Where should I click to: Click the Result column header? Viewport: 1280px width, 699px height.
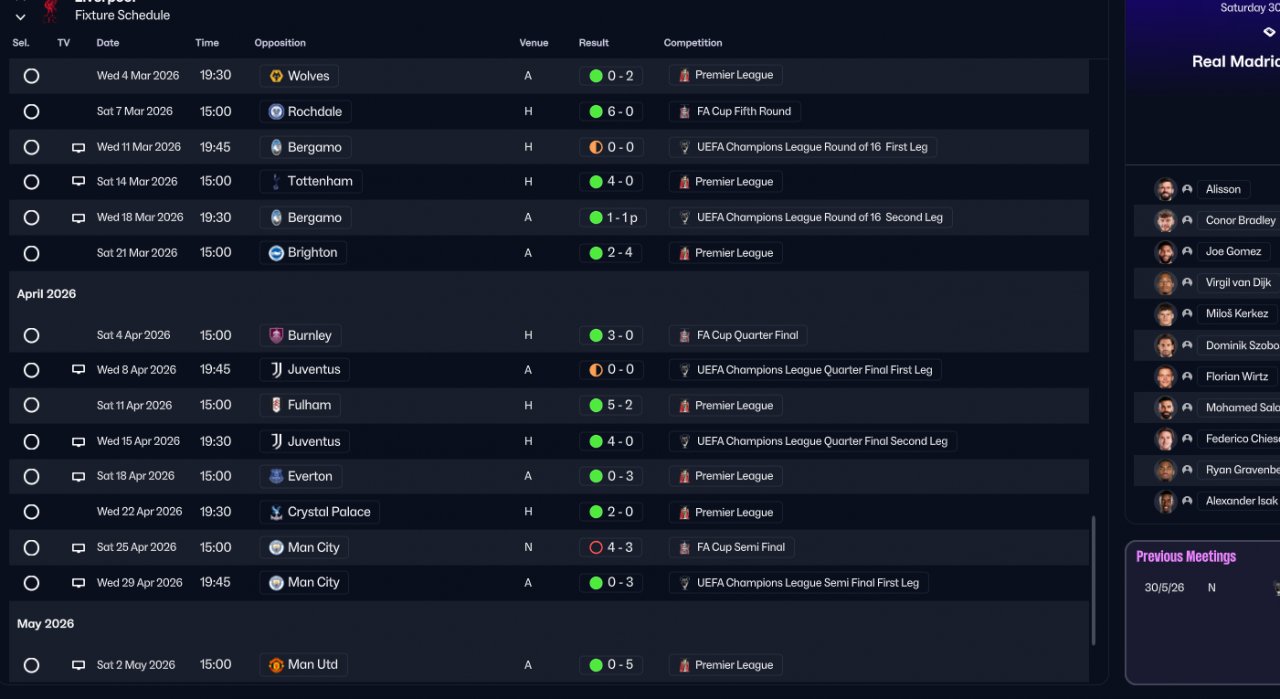(x=593, y=43)
